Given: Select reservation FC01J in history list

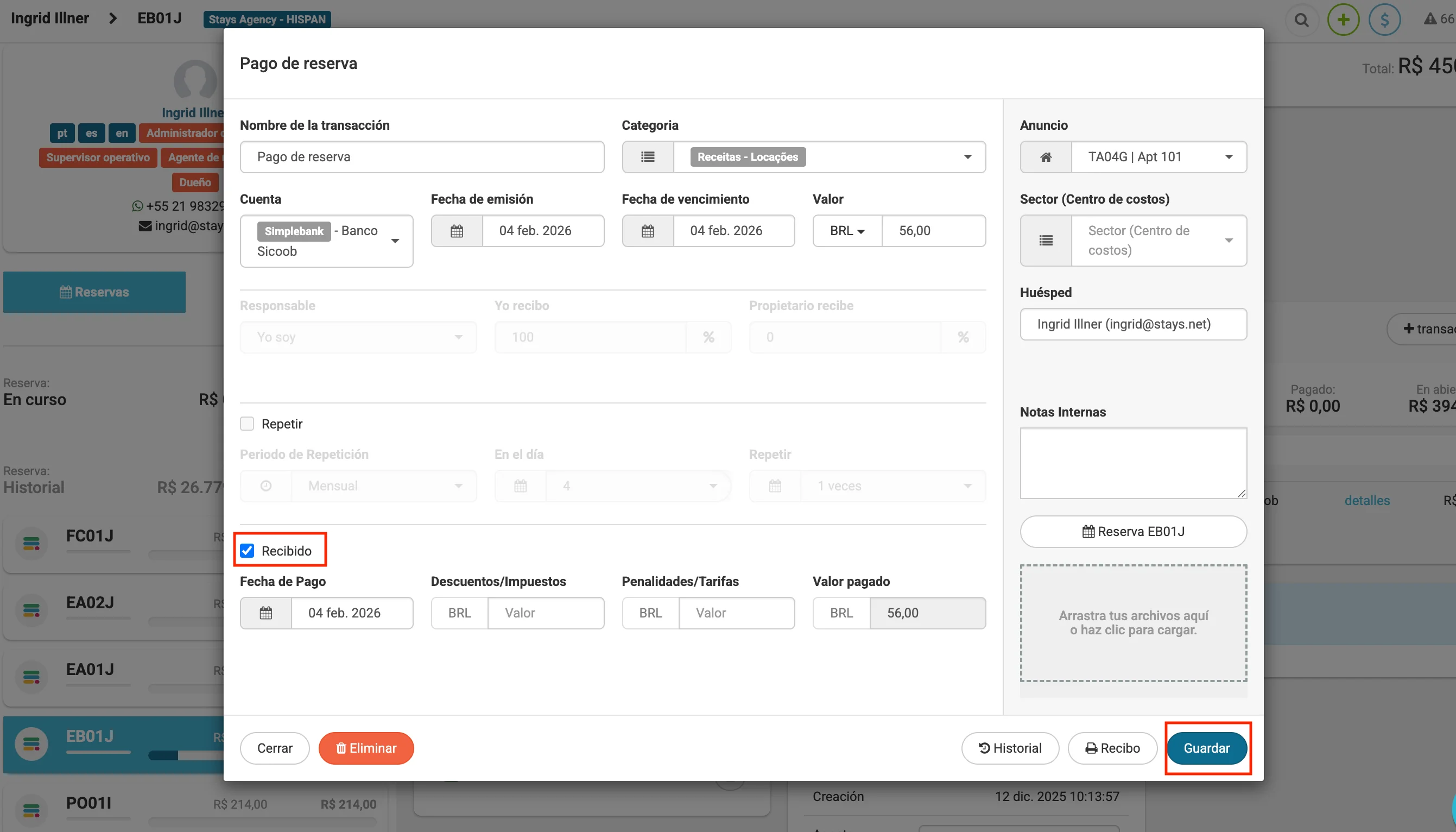Looking at the screenshot, I should (90, 536).
